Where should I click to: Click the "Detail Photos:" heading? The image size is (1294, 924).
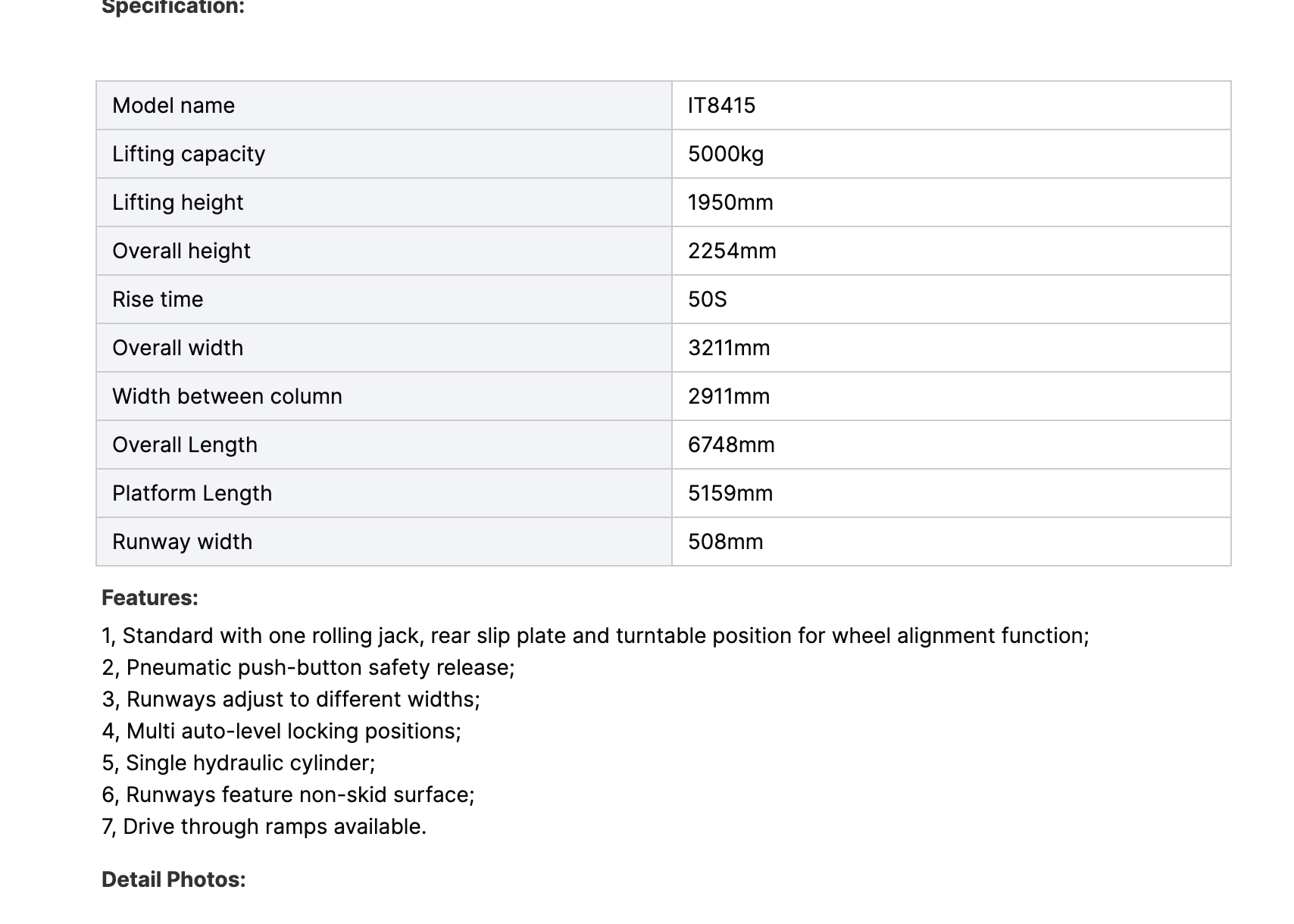[x=173, y=879]
